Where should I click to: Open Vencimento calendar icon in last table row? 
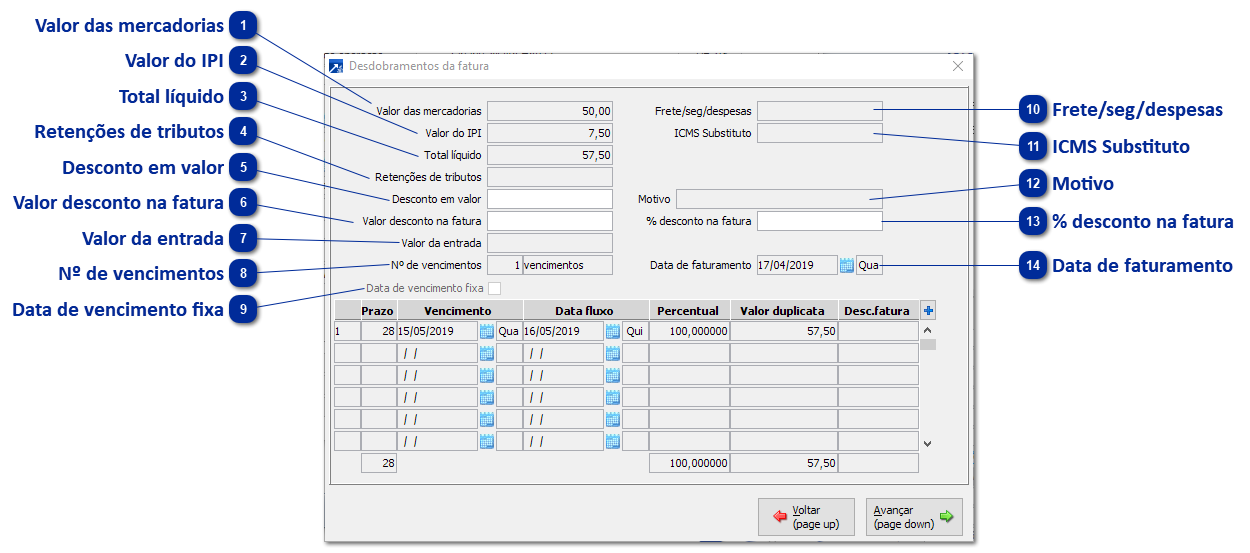pyautogui.click(x=487, y=441)
